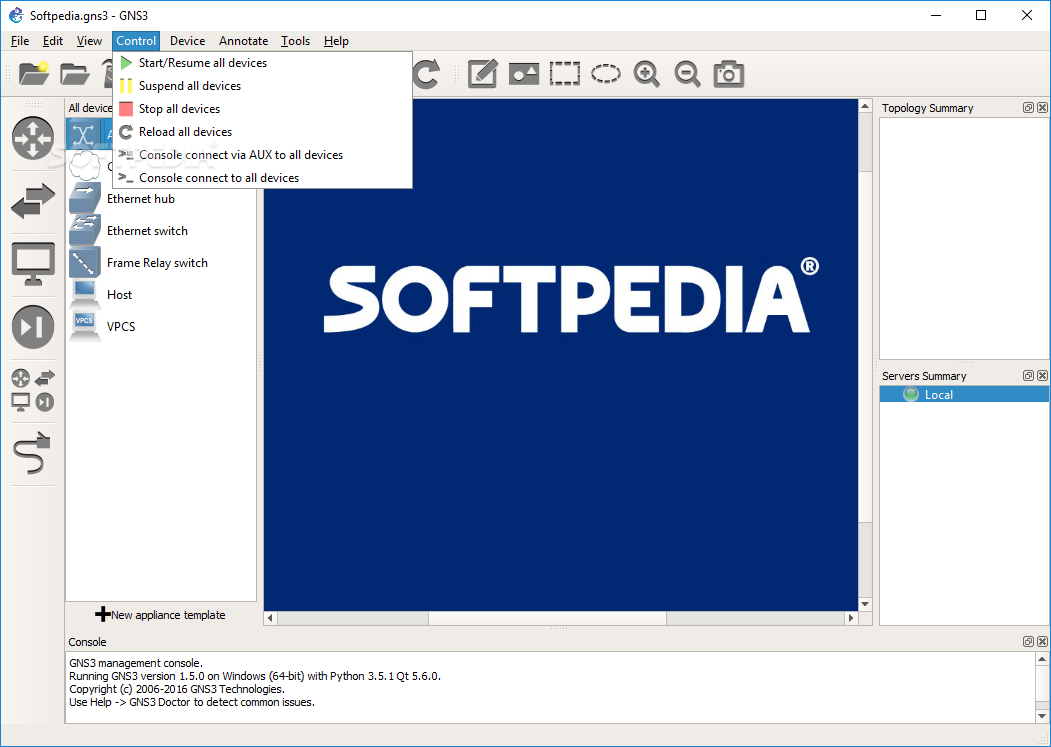Choose Start/Resume all devices
This screenshot has height=747, width=1051.
tap(262, 63)
